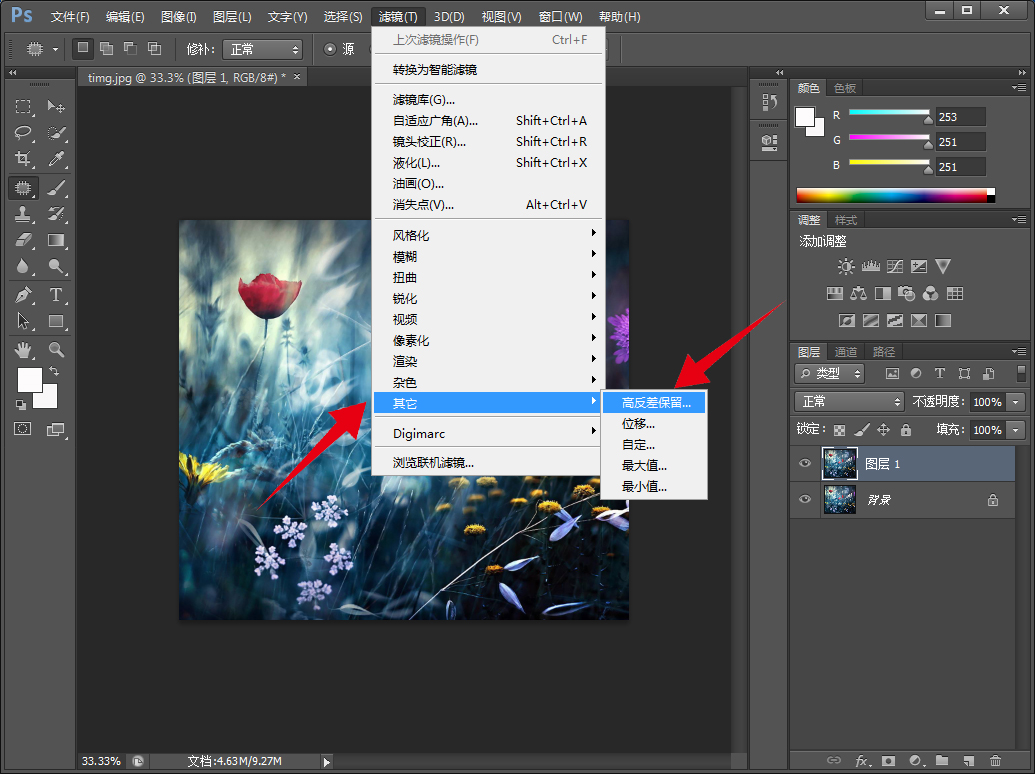Screen dimensions: 1035x774
Task: Add a layer style via fx
Action: click(862, 760)
